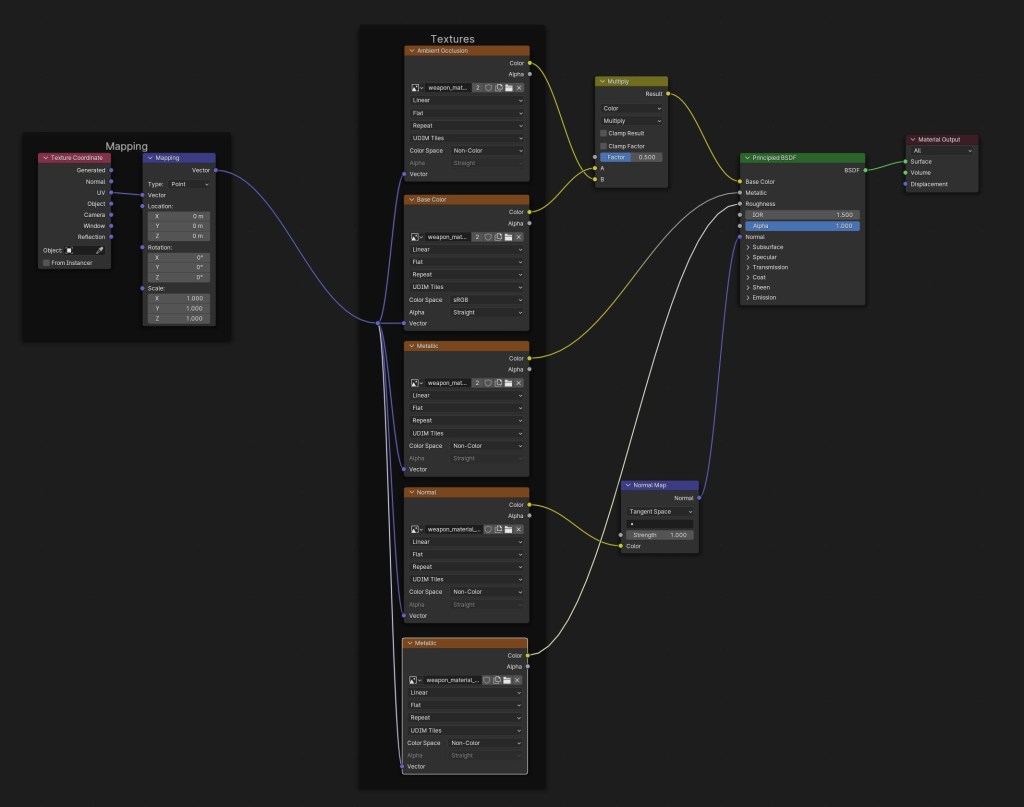
Task: Click the Factor slider in the Multiply node
Action: [x=631, y=157]
